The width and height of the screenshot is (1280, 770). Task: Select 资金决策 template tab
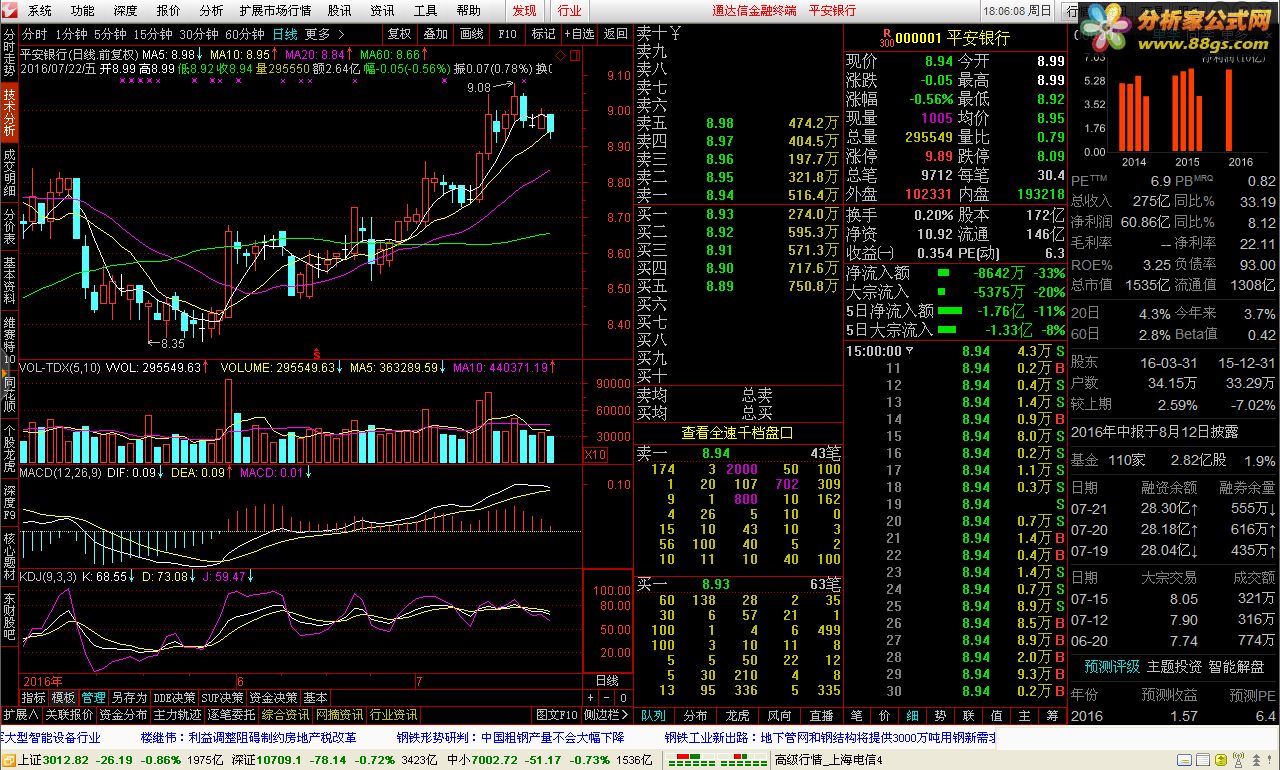click(x=274, y=698)
